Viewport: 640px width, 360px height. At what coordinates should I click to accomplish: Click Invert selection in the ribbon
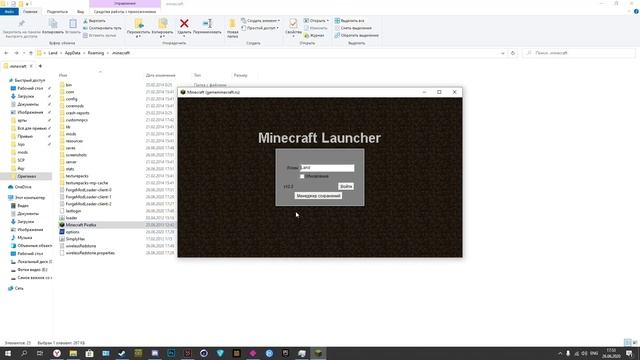tap(357, 36)
